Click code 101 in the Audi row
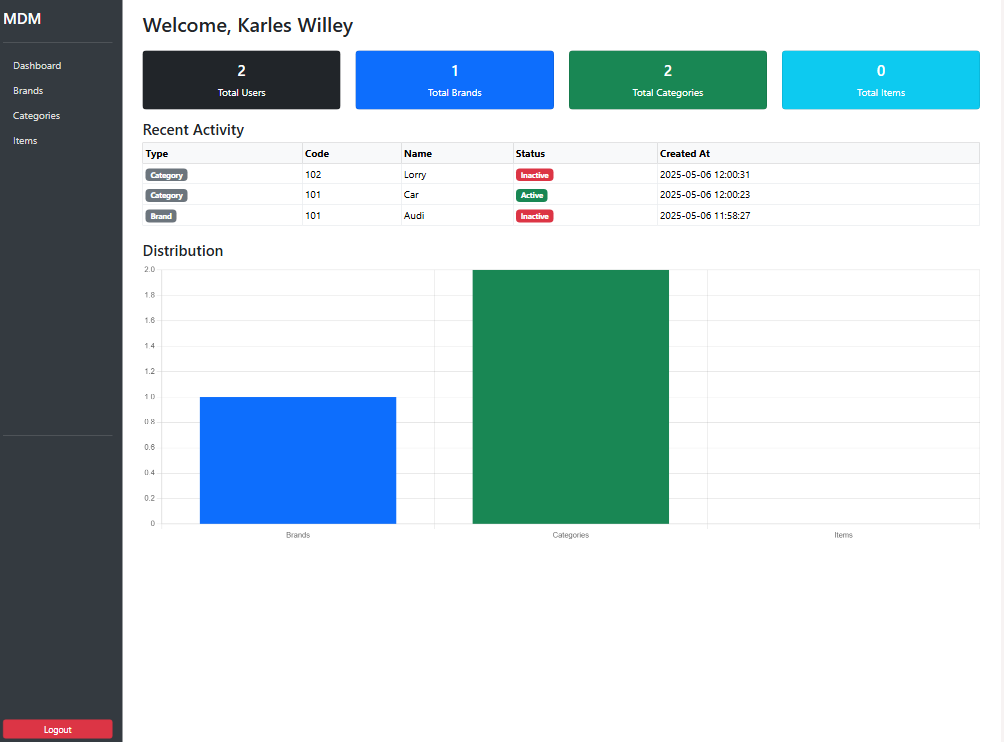Viewport: 1004px width, 742px height. [313, 216]
